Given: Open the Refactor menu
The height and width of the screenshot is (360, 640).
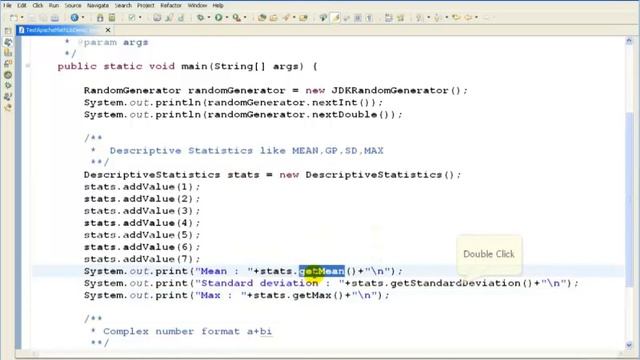Looking at the screenshot, I should coord(171,5).
